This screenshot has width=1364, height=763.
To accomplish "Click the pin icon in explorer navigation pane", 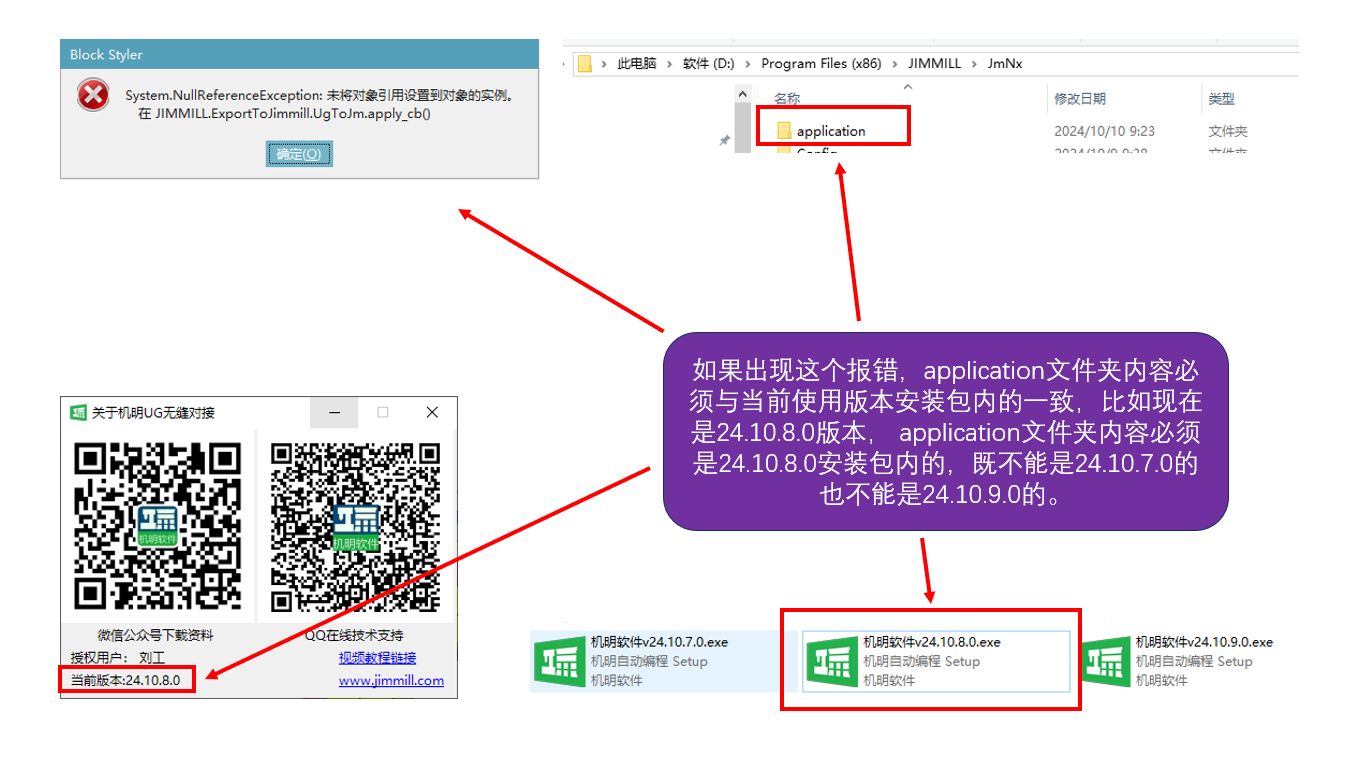I will coord(725,141).
